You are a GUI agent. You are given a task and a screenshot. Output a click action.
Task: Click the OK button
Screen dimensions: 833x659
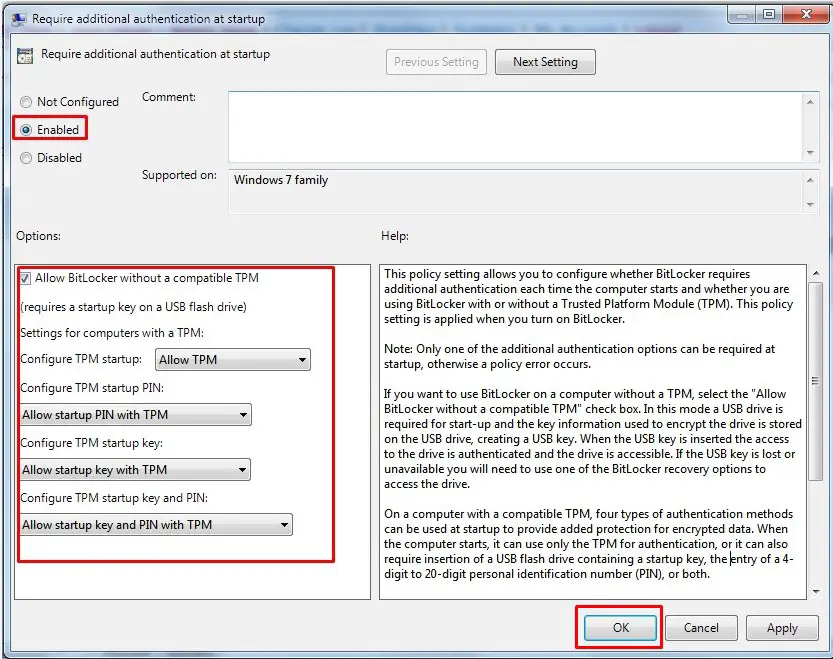tap(620, 628)
